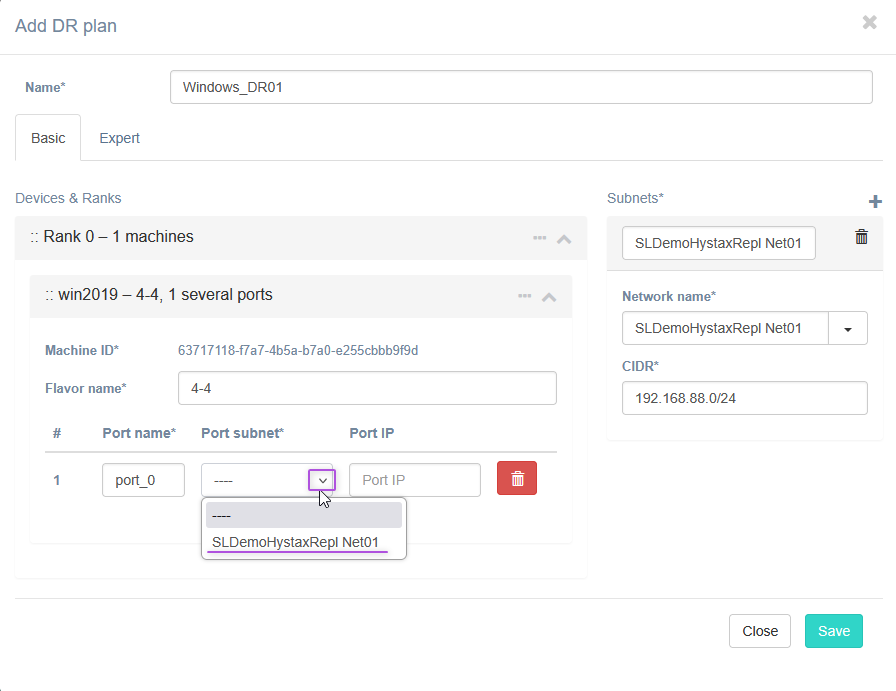
Task: Open win2019 machine ellipsis options menu
Action: (524, 296)
